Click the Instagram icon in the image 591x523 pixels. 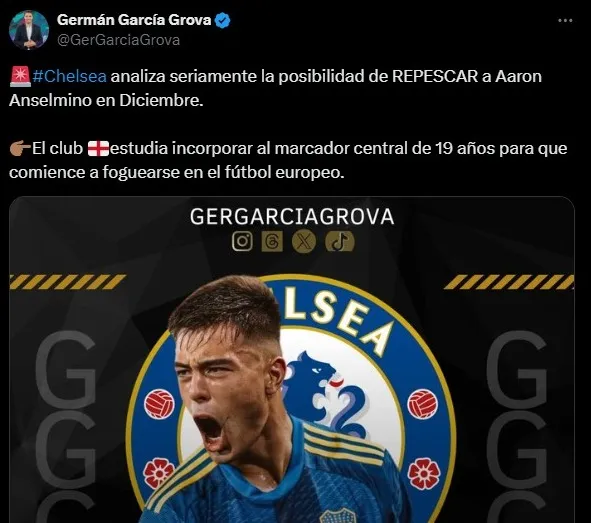coord(242,242)
